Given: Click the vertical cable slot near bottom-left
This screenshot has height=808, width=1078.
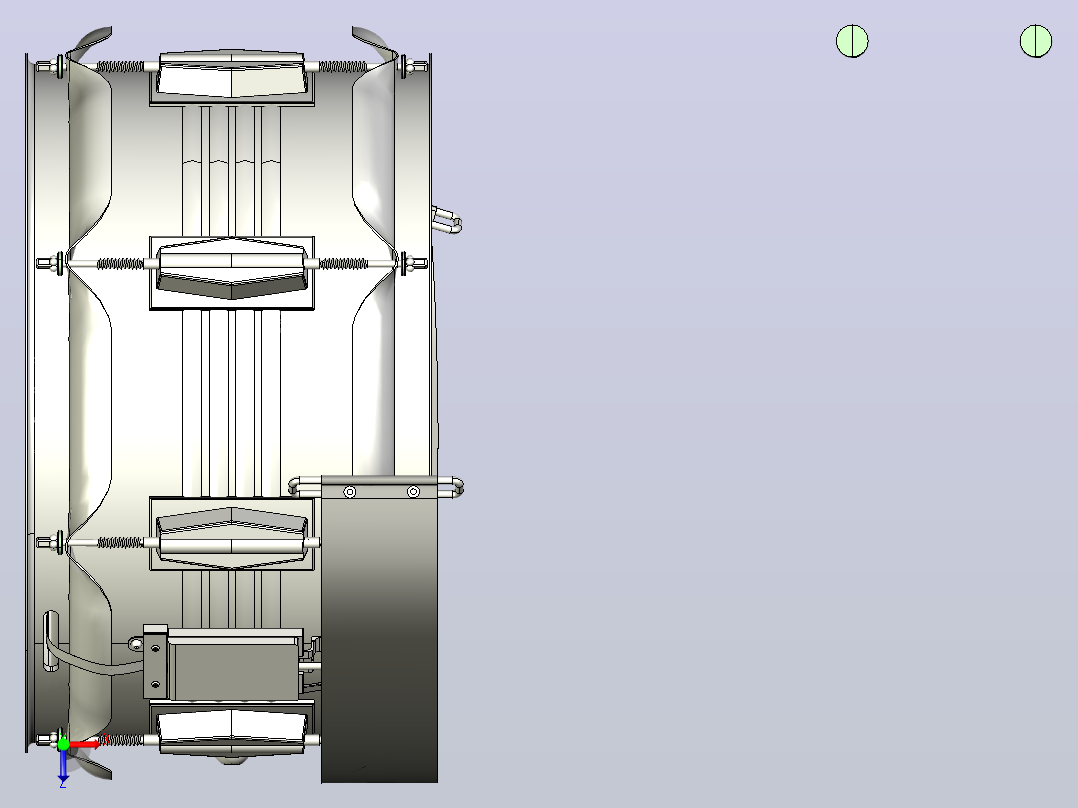Looking at the screenshot, I should tap(51, 640).
